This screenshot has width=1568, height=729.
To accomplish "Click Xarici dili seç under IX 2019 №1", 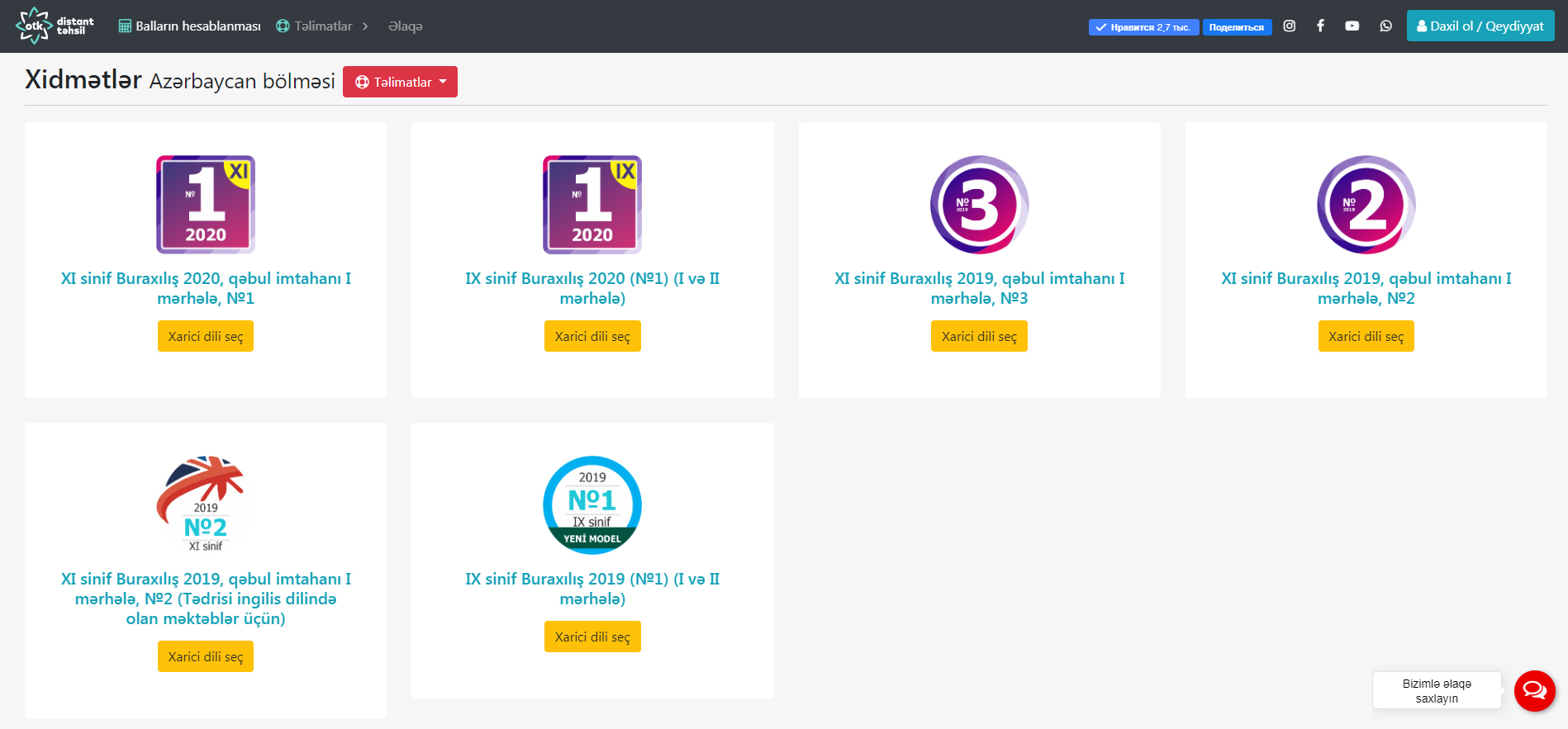I will 592,637.
